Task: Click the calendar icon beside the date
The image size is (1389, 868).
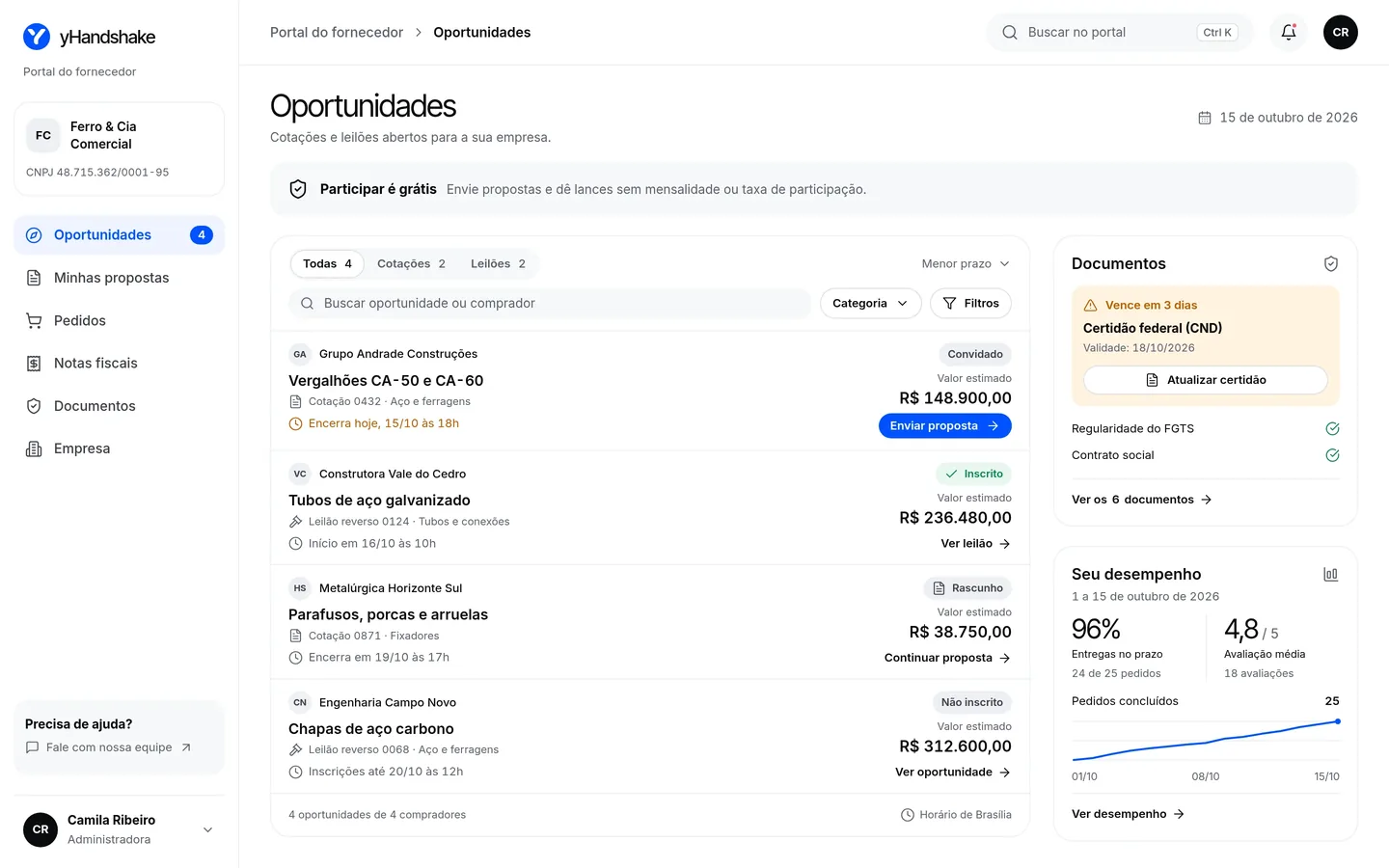Action: coord(1205,118)
